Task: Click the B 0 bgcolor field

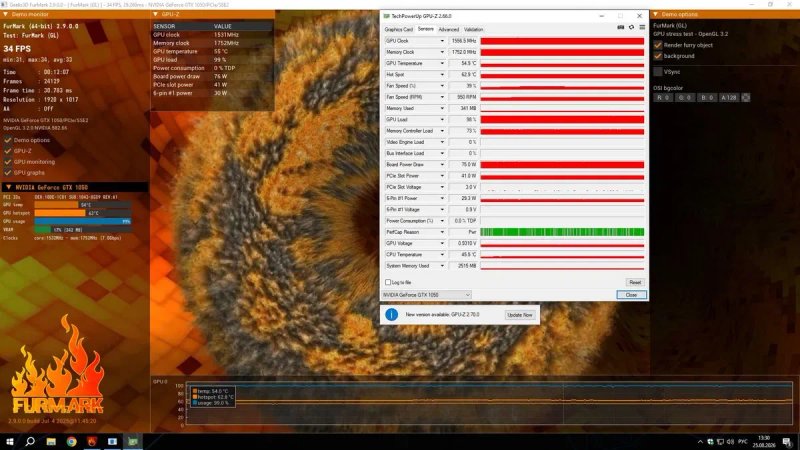Action: [706, 97]
